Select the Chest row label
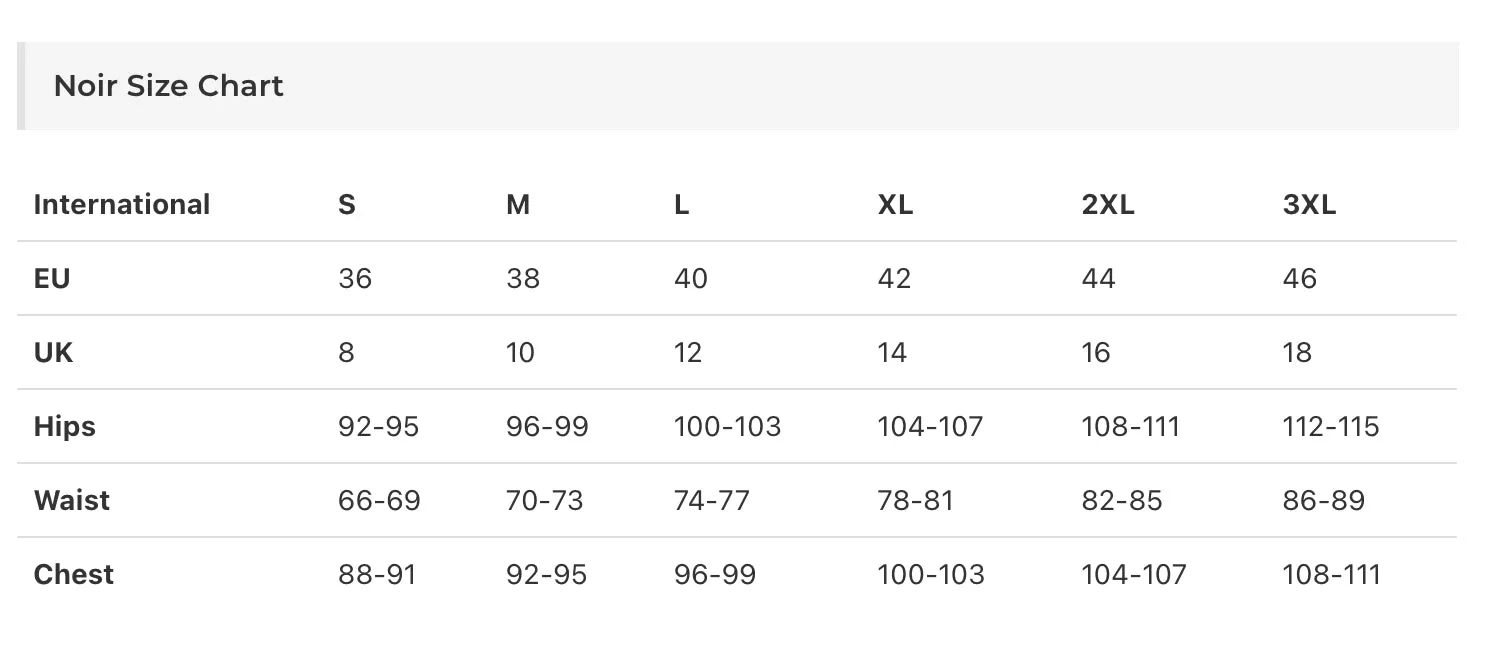Screen dimensions: 1488x646 [x=74, y=574]
